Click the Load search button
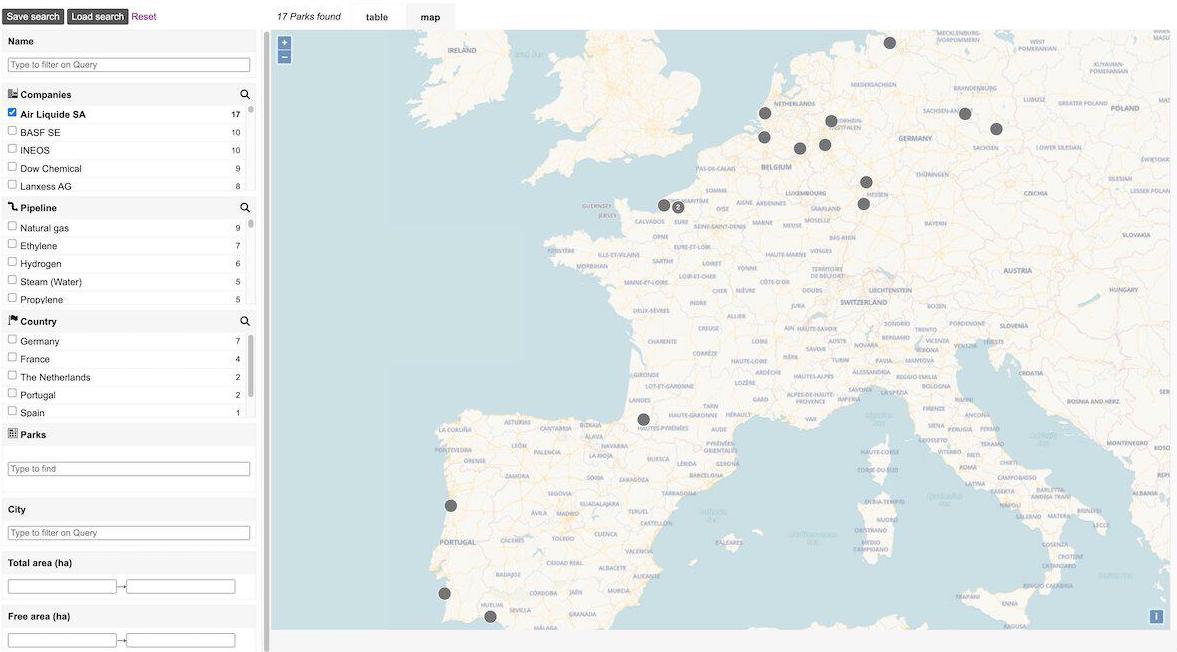Viewport: 1177px width, 652px height. (95, 15)
